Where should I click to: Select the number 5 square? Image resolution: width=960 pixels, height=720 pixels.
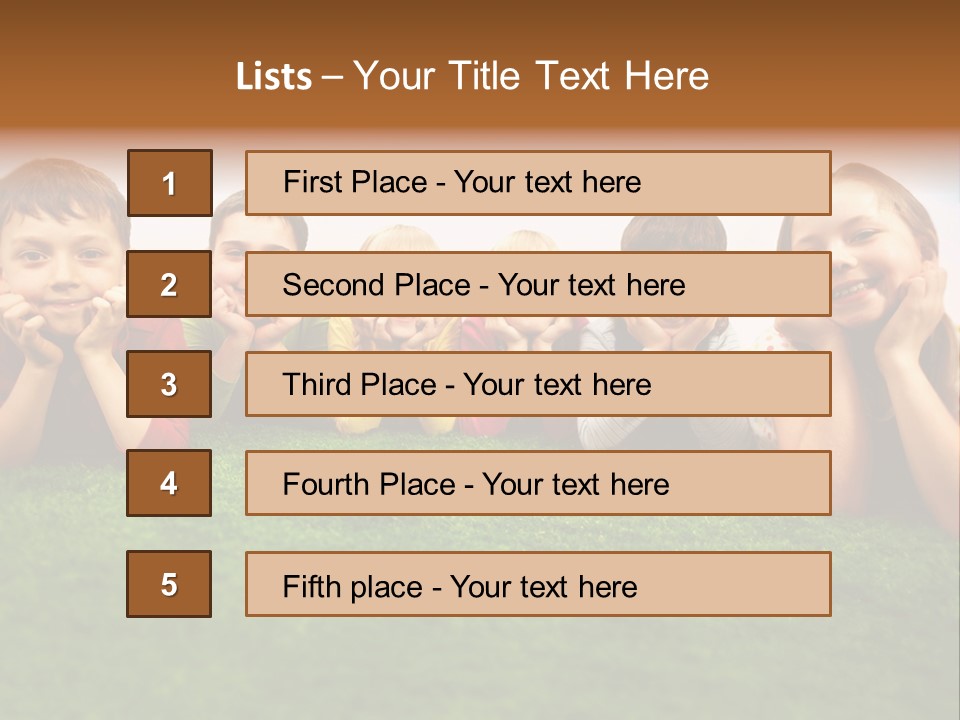[x=169, y=584]
